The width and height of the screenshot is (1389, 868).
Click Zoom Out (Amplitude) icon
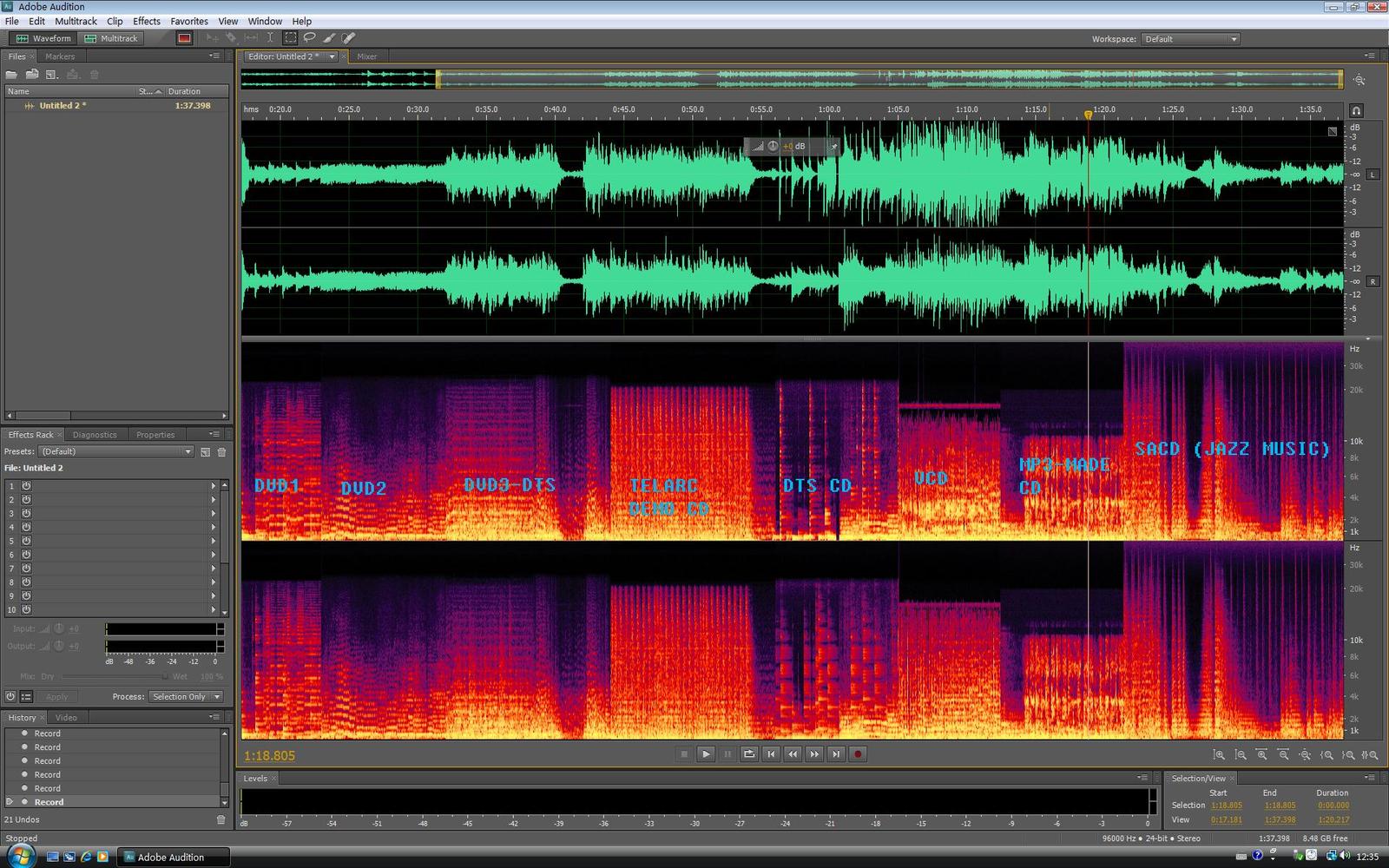1241,755
